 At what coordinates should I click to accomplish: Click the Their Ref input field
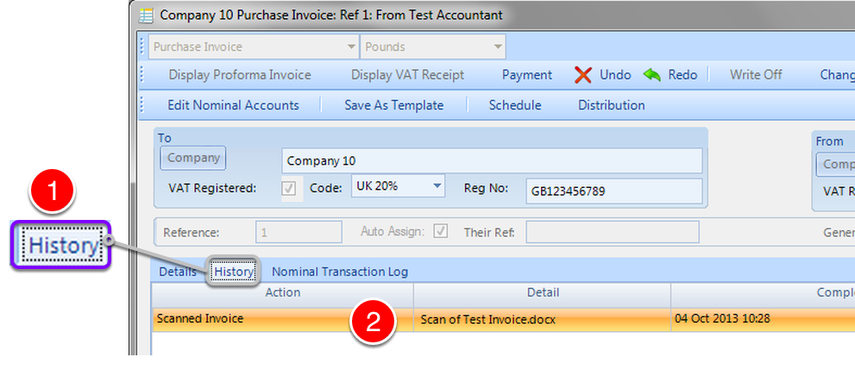click(x=612, y=232)
